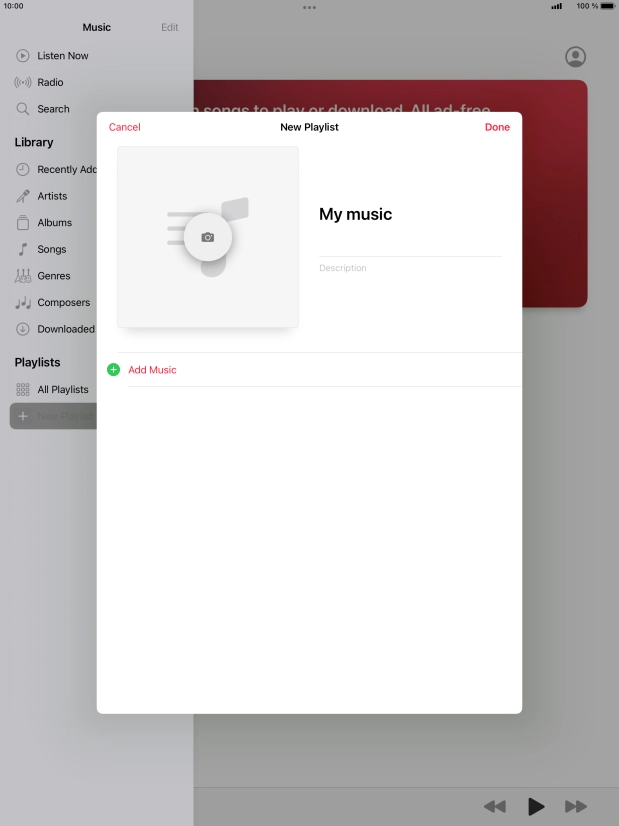This screenshot has width=619, height=826.
Task: Focus the Description text field
Action: 408,268
